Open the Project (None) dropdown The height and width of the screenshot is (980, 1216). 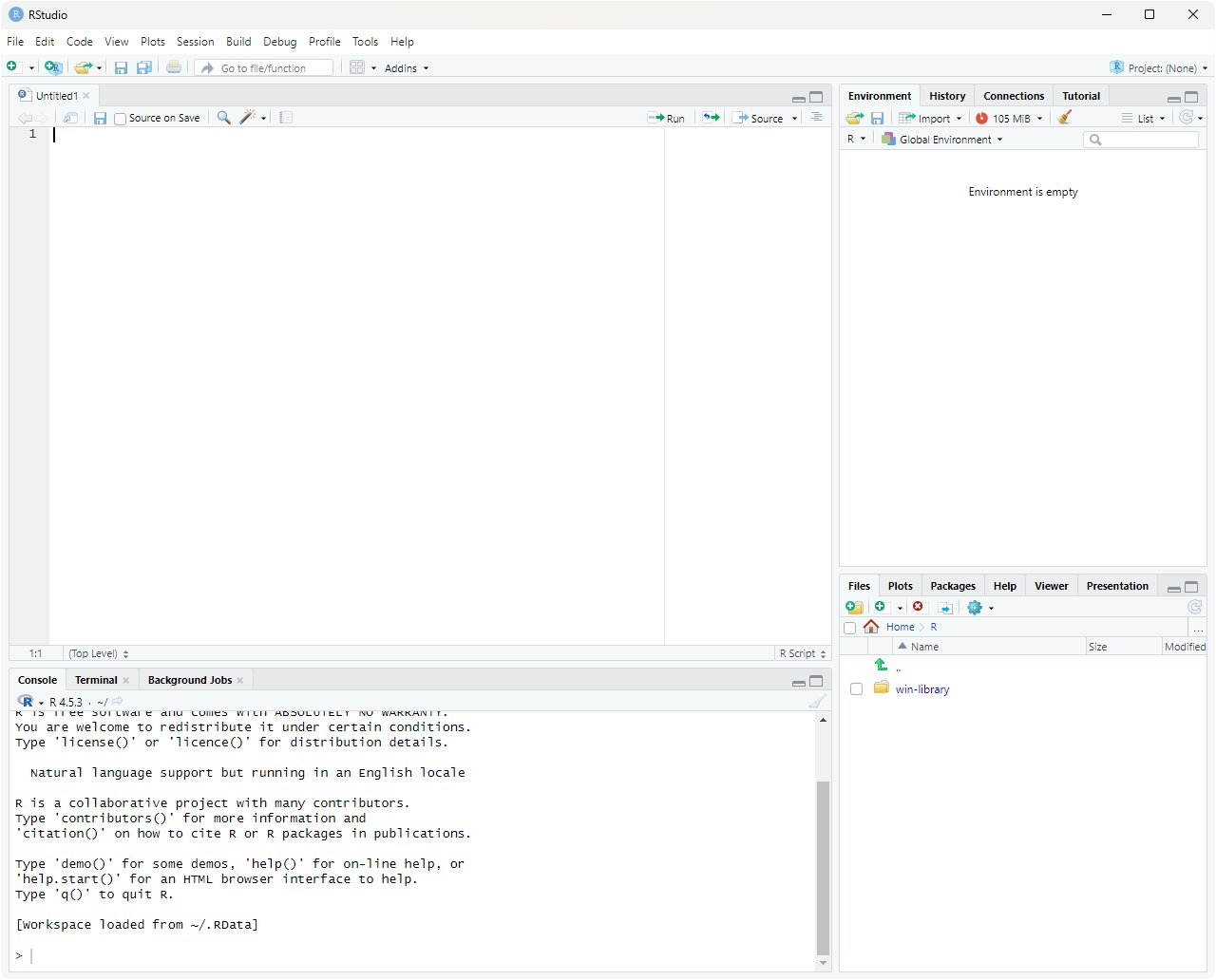pyautogui.click(x=1159, y=68)
